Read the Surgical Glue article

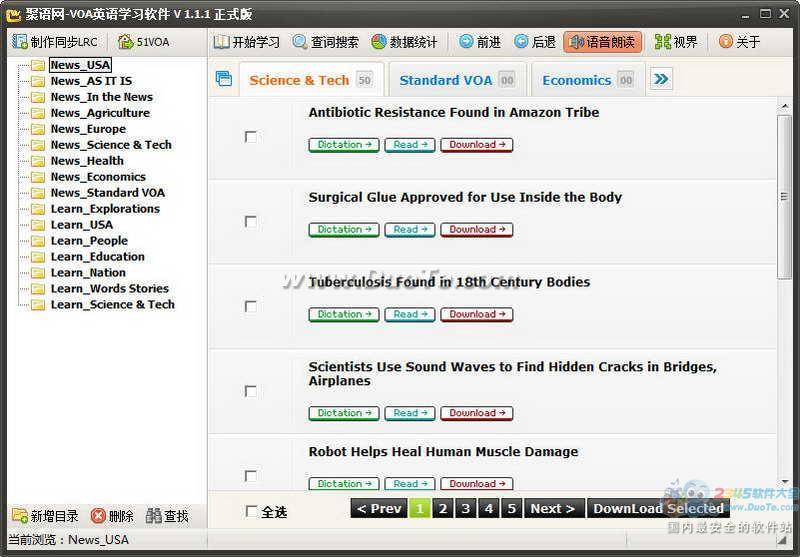[x=410, y=230]
